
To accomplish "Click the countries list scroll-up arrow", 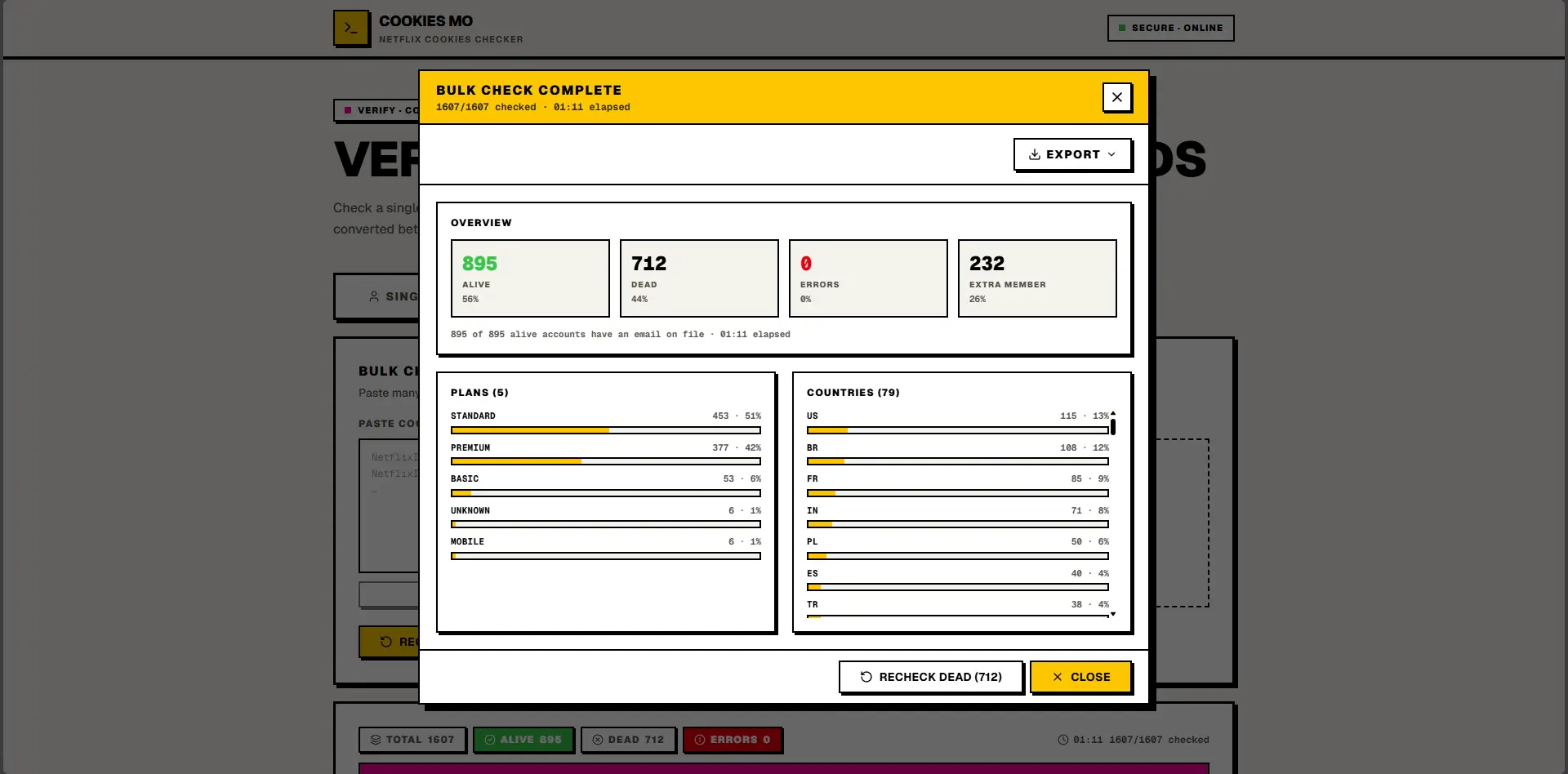I will pyautogui.click(x=1113, y=413).
